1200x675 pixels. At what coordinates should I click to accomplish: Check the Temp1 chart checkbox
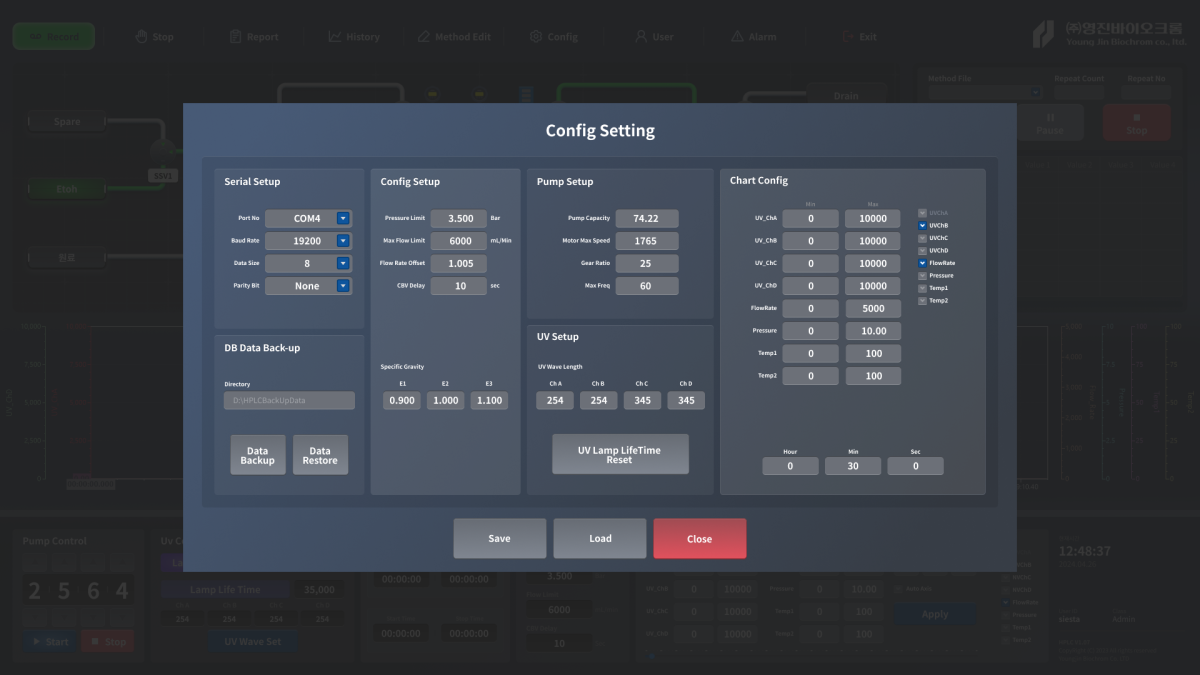tap(922, 288)
